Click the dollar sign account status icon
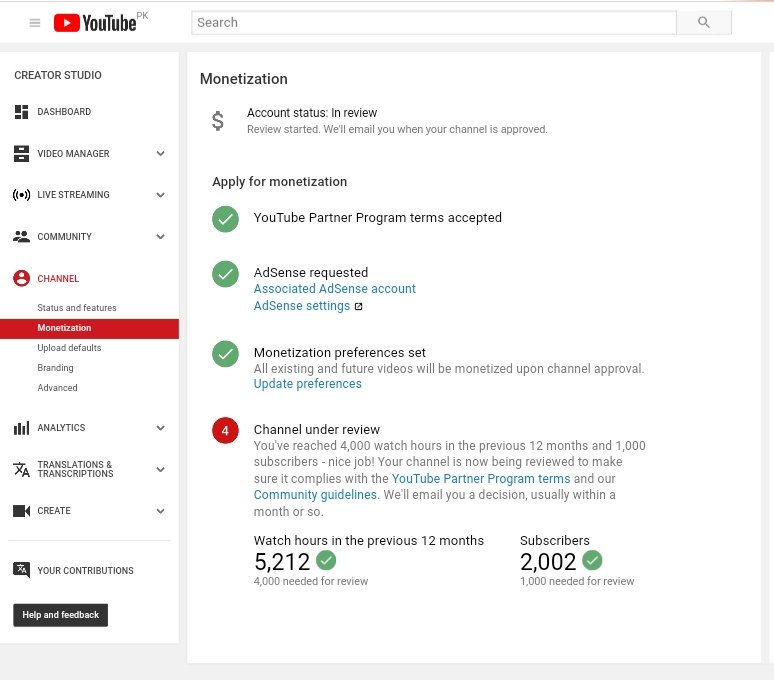Image resolution: width=774 pixels, height=680 pixels. [x=218, y=121]
